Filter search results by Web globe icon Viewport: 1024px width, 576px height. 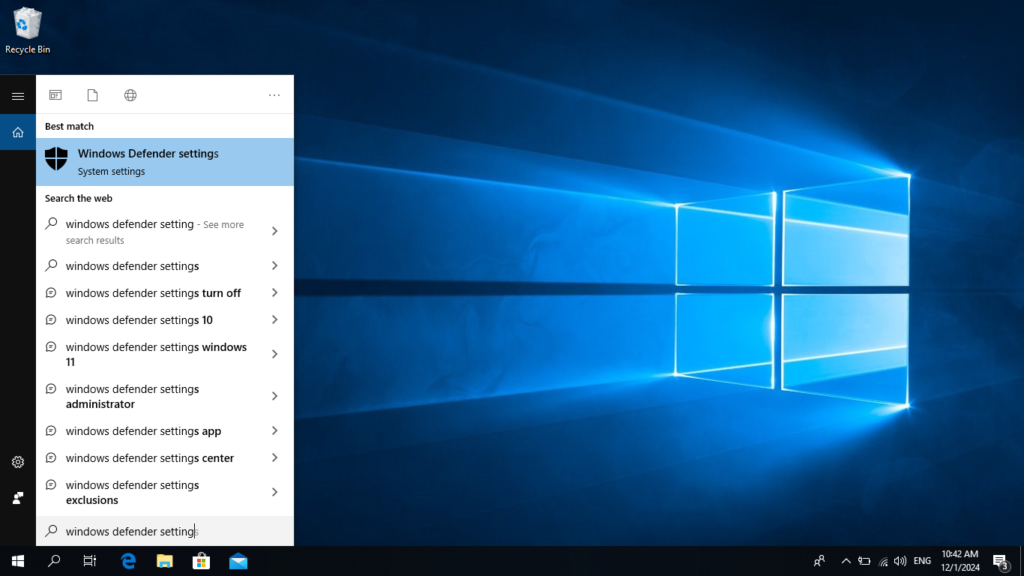130,95
